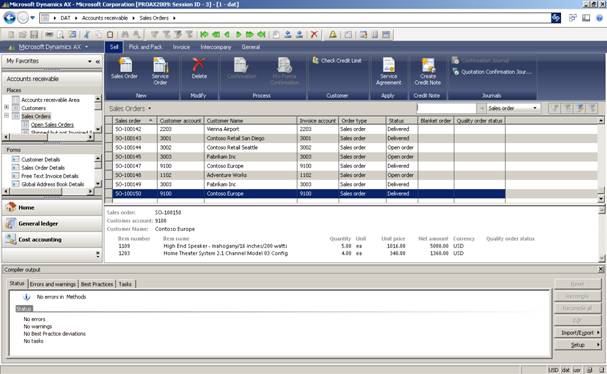Expand the Customers tree node

click(7, 107)
